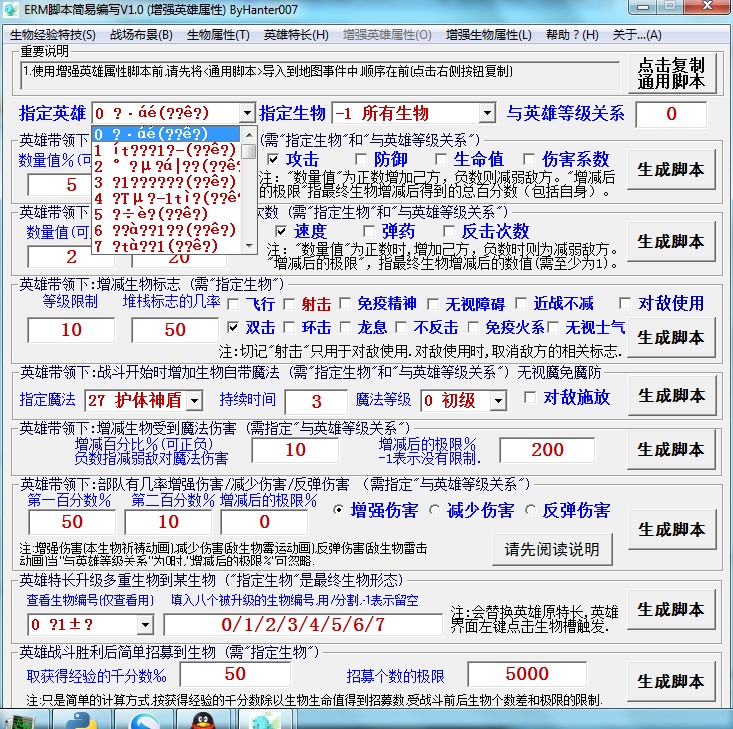Enable the 环击 checkbox
The image size is (733, 729).
pyautogui.click(x=289, y=327)
